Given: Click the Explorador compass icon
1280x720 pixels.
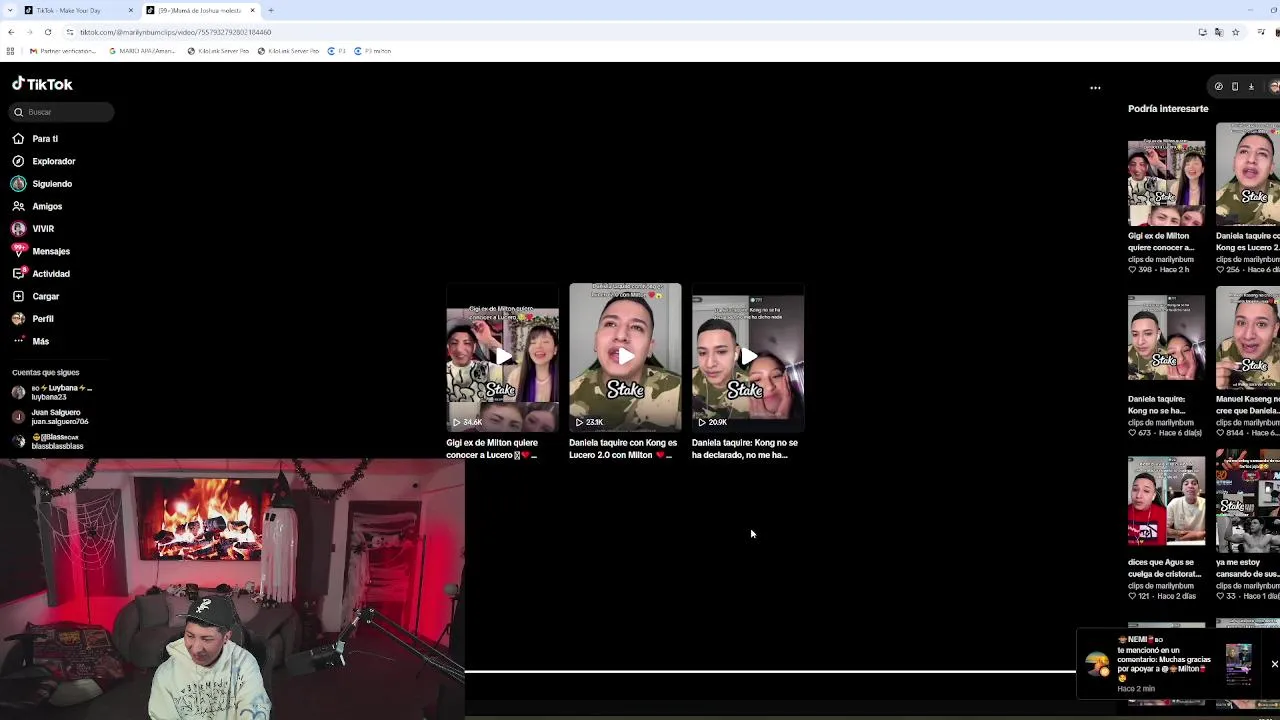Looking at the screenshot, I should [x=18, y=161].
